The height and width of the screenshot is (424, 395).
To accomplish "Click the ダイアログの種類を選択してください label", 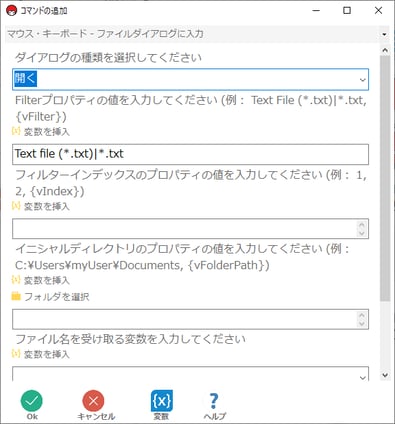I will (108, 58).
